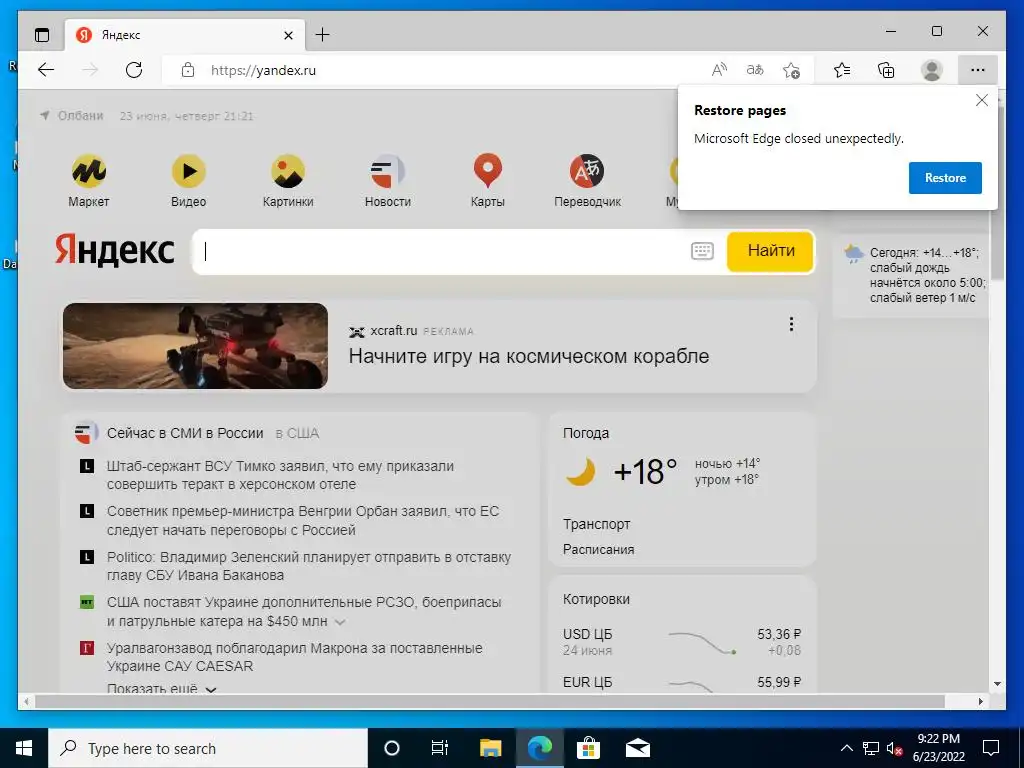The height and width of the screenshot is (768, 1024).
Task: Click the Яндекс logo
Action: click(115, 250)
